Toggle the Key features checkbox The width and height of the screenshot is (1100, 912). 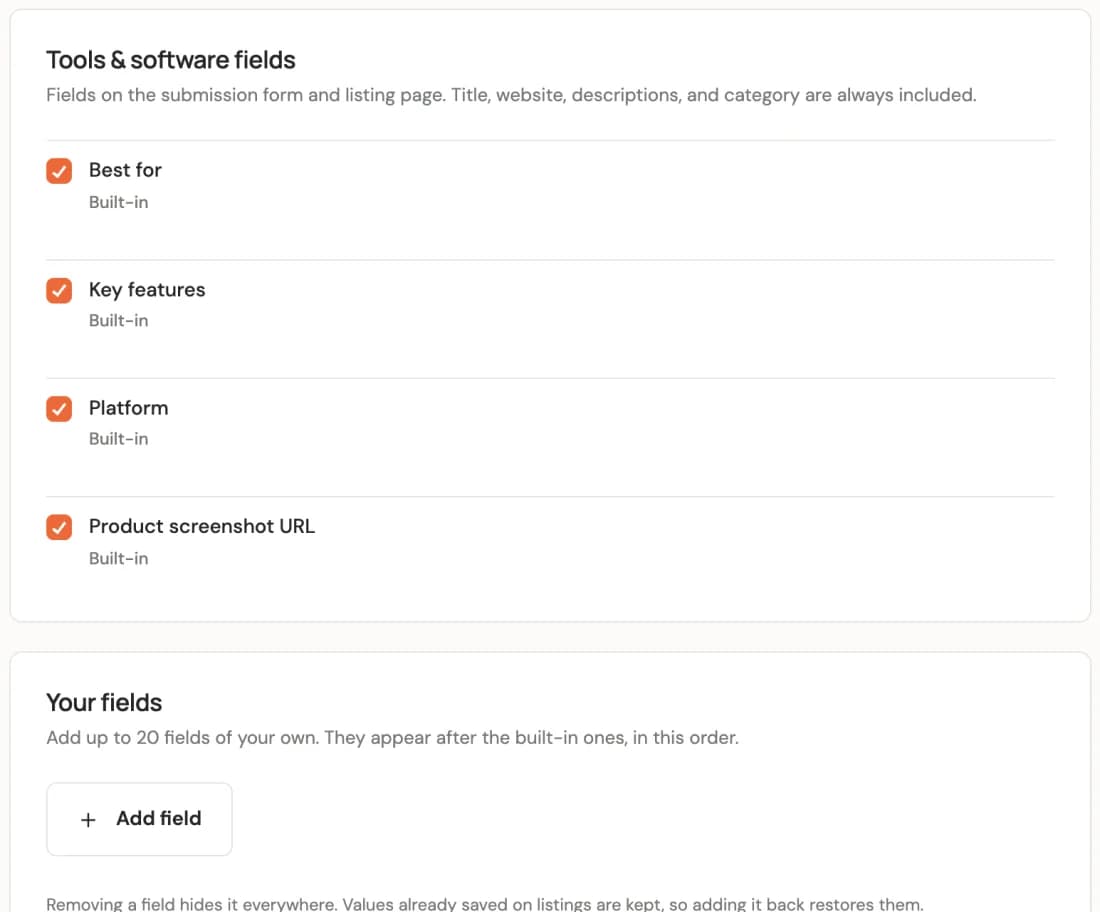(59, 290)
